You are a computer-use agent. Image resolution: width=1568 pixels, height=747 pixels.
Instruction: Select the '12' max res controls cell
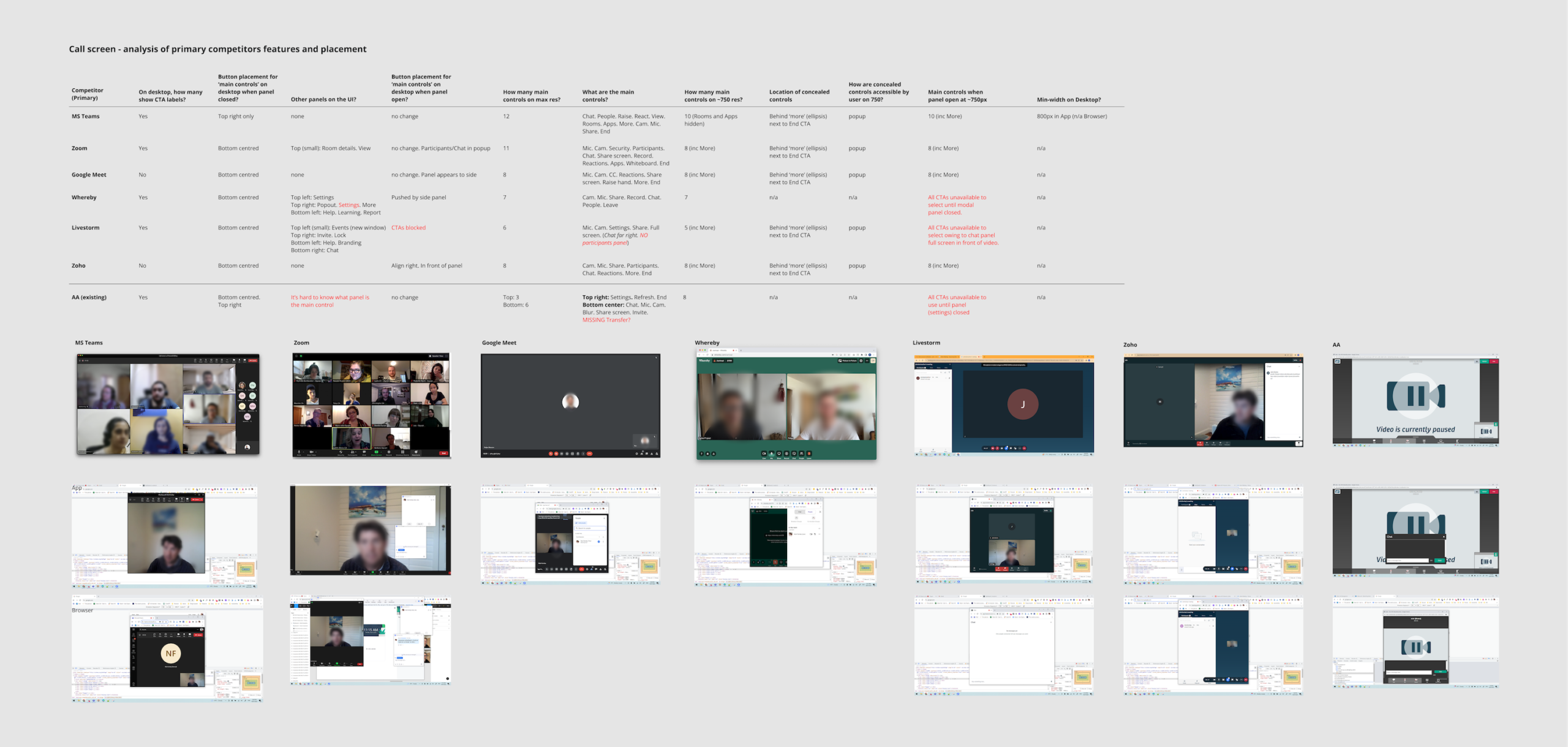coord(506,116)
